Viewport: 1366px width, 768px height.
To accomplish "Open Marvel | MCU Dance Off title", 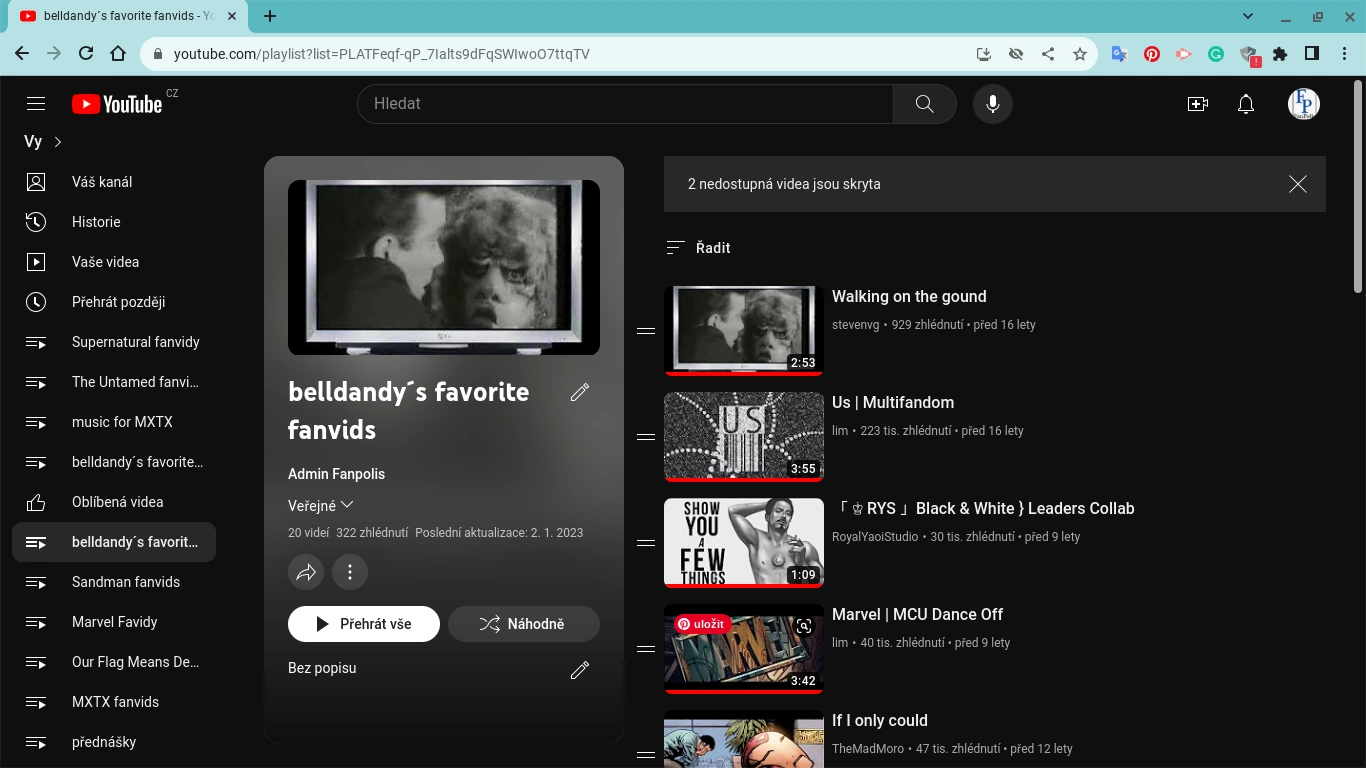I will tap(917, 615).
